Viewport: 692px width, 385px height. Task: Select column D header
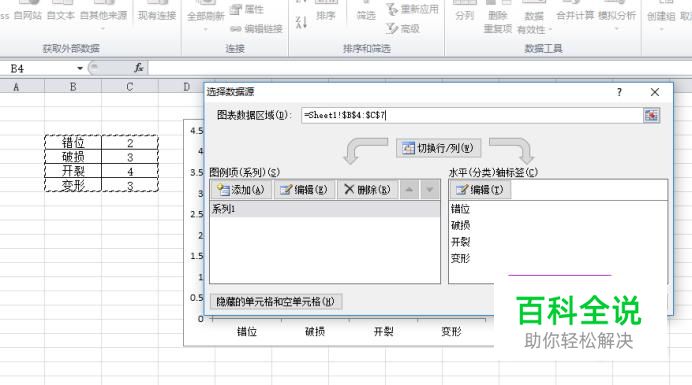point(187,87)
